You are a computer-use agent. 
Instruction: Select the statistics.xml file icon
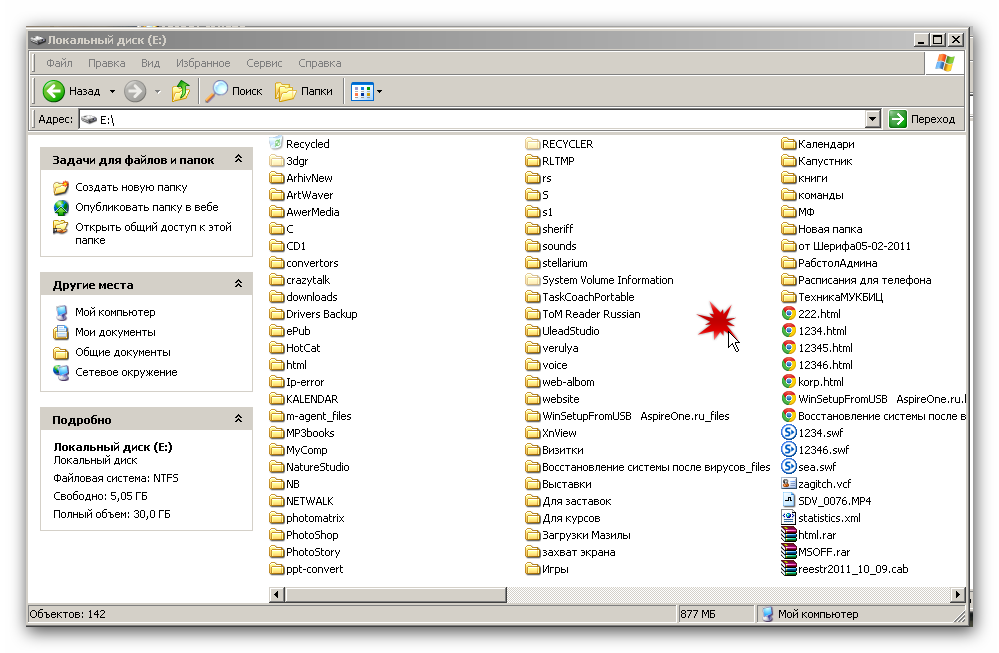[x=789, y=518]
